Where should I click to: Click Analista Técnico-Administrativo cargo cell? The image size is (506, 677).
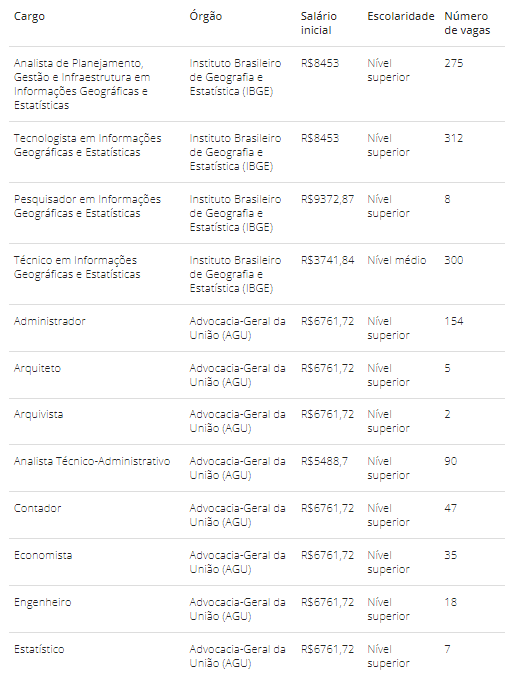click(x=92, y=461)
